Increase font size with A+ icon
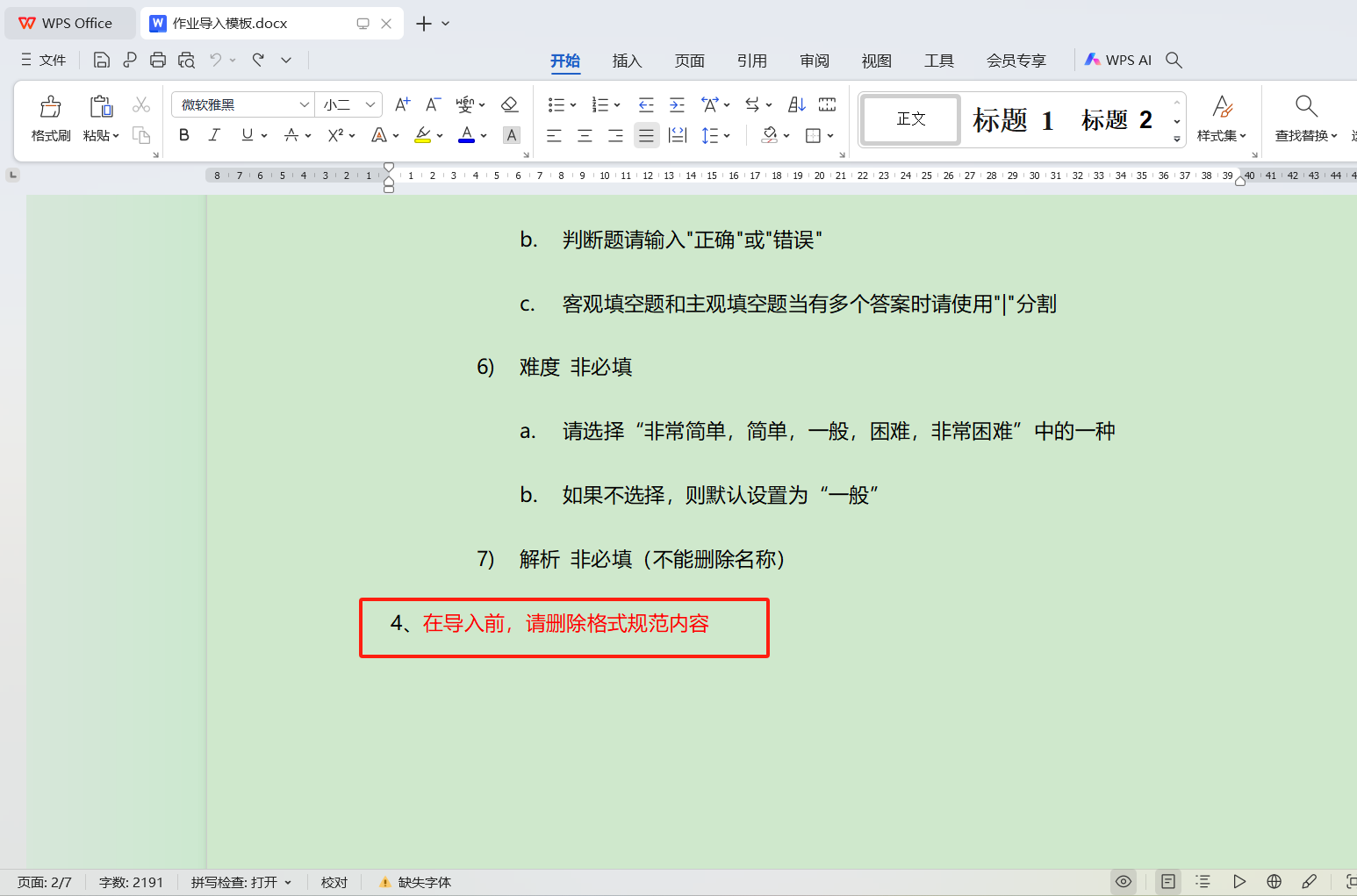The height and width of the screenshot is (896, 1357). 402,104
